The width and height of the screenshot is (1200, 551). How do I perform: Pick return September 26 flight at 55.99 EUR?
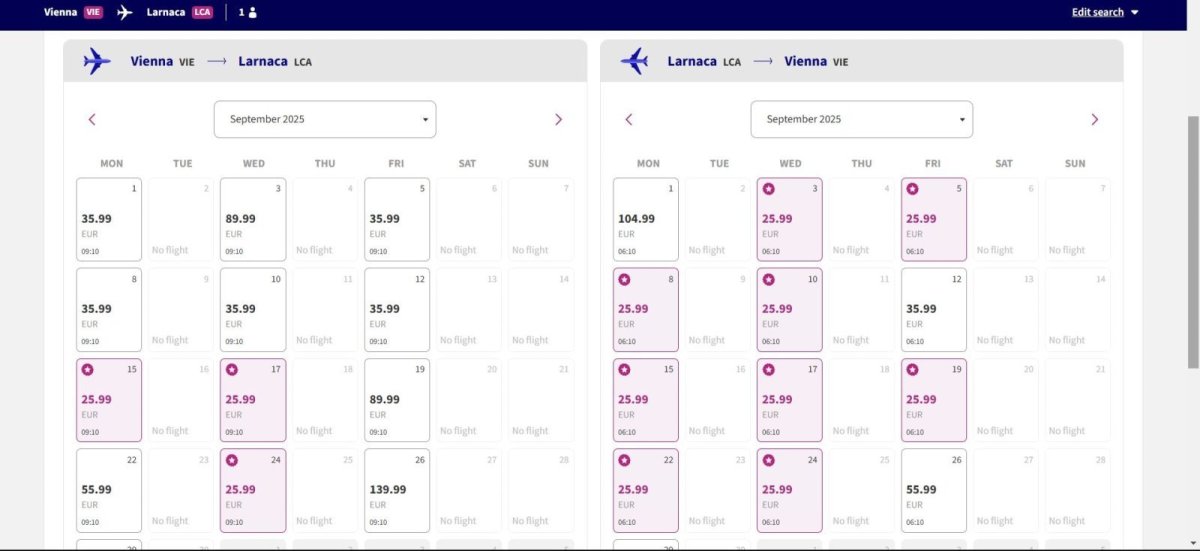(x=933, y=490)
